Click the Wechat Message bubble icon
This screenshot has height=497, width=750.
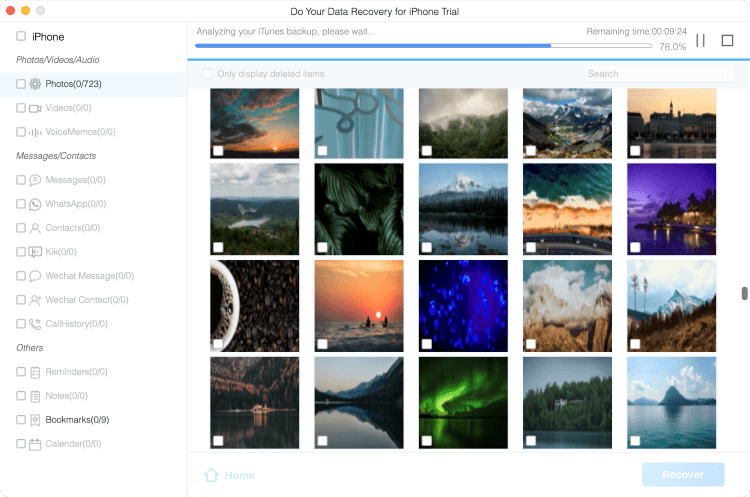(x=35, y=276)
